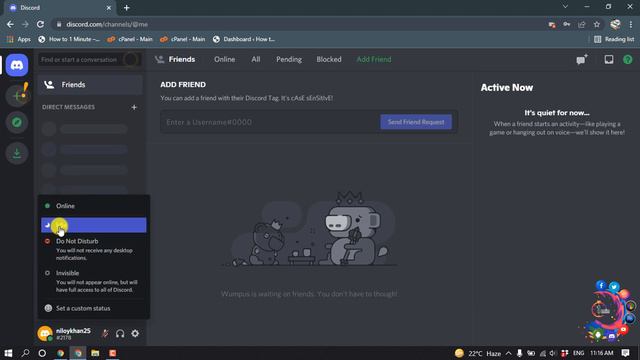
Task: Open the Inbox icon in the top bar
Action: point(609,60)
